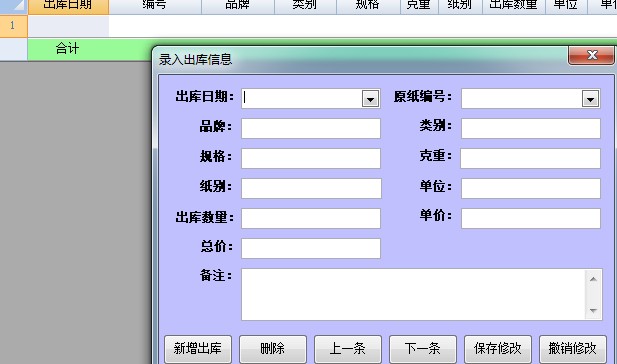
Task: Focus the 克重 text field
Action: click(531, 158)
